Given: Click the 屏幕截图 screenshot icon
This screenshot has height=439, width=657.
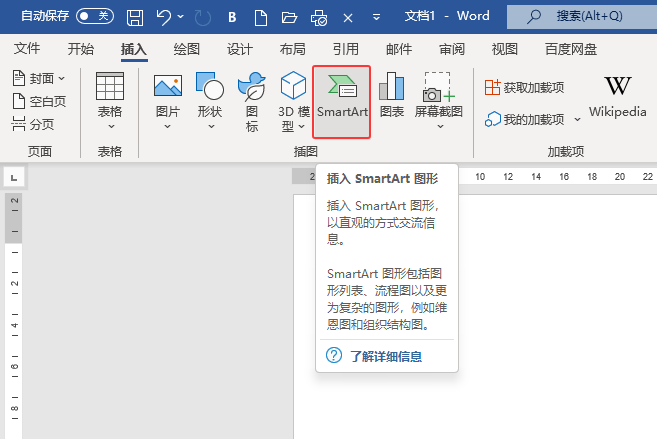Looking at the screenshot, I should 439,87.
